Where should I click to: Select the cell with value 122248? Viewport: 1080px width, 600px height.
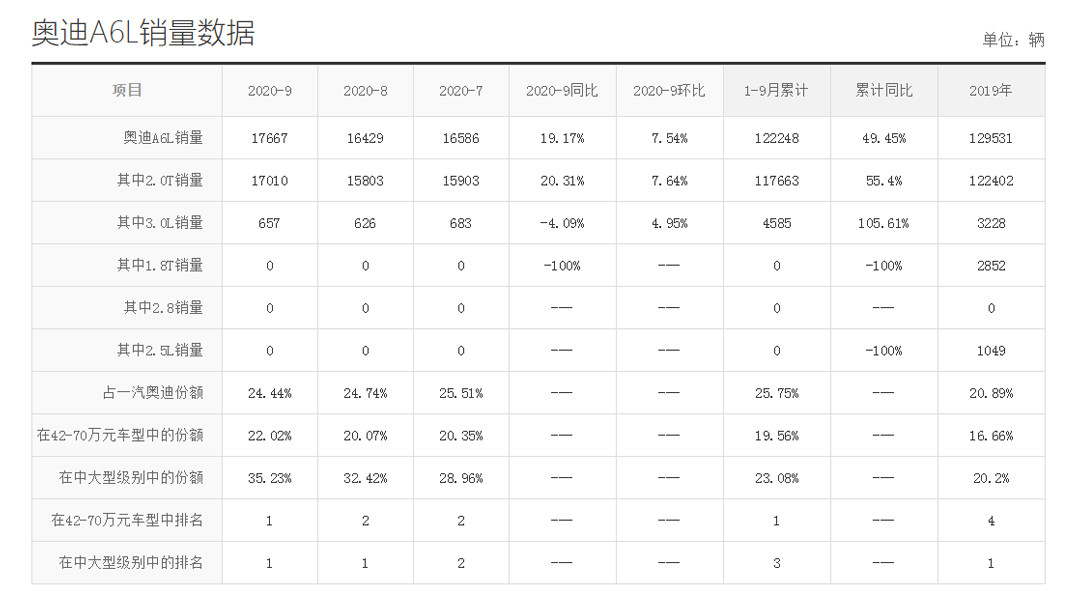[x=775, y=139]
